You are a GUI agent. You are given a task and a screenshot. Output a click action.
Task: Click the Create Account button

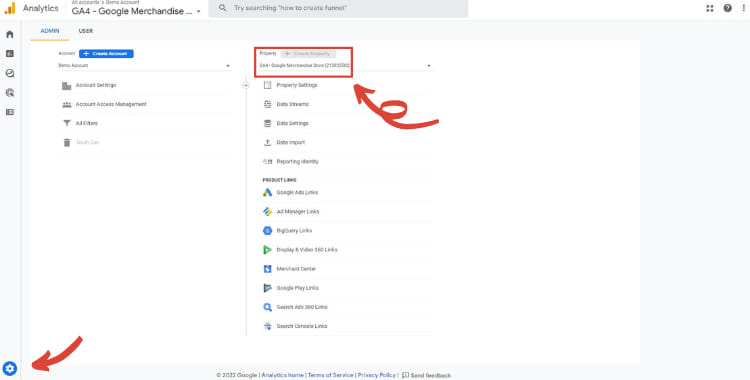click(106, 54)
